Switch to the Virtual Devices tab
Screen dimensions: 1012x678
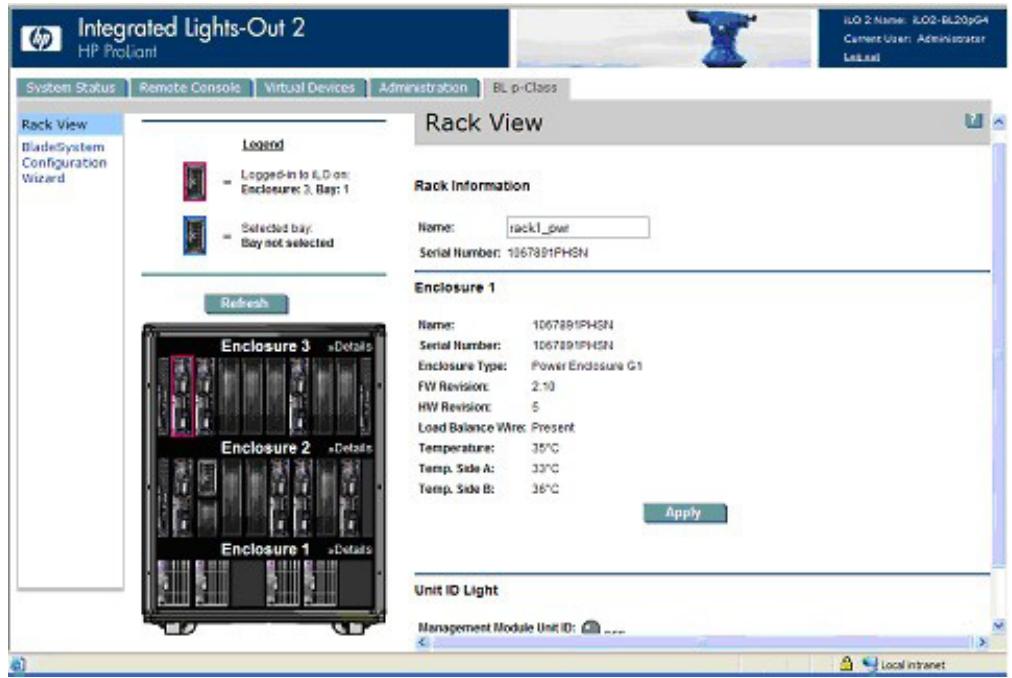point(310,88)
